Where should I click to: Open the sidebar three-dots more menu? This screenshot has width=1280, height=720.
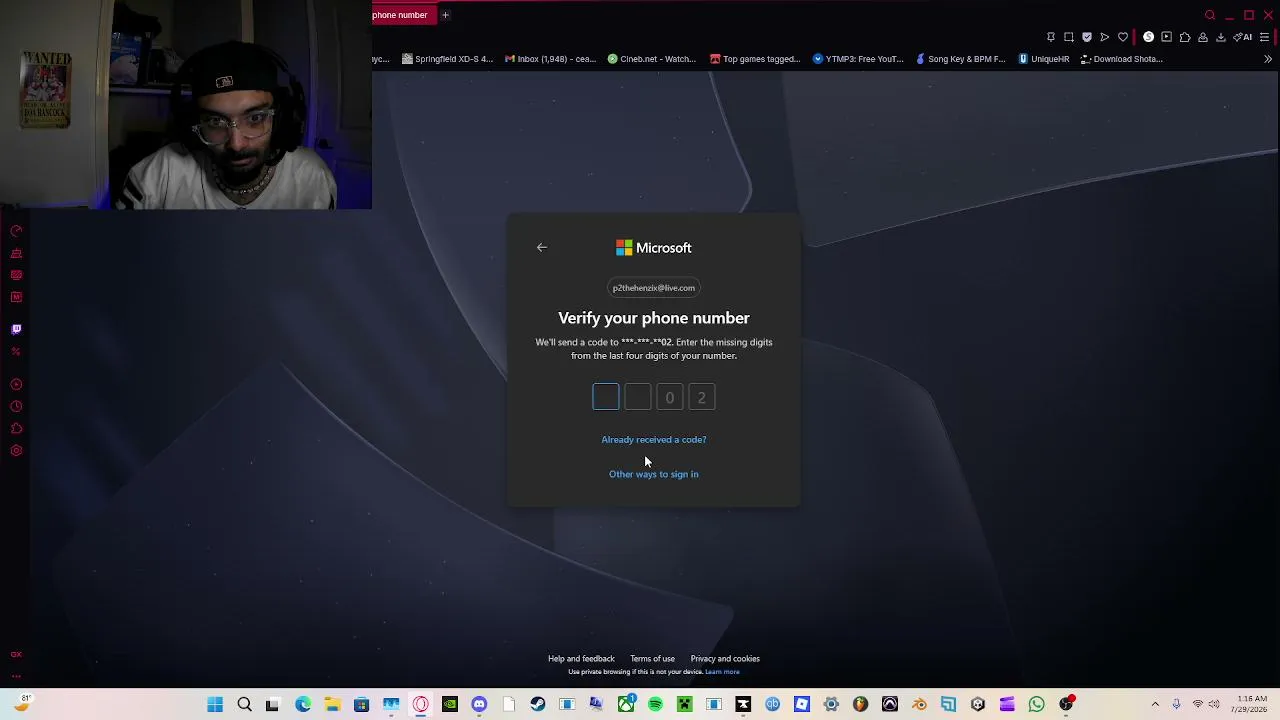pyautogui.click(x=16, y=676)
